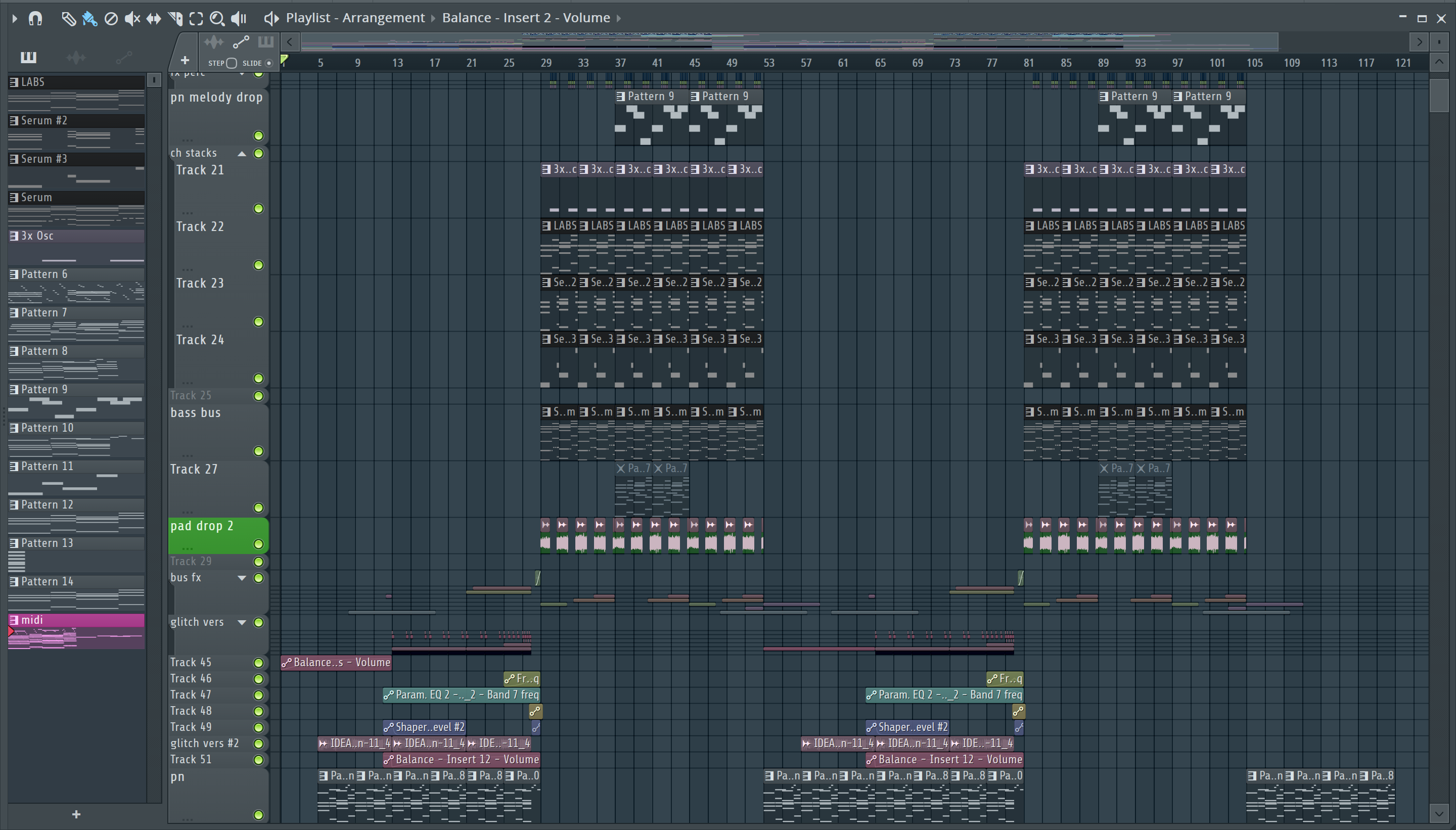The width and height of the screenshot is (1456, 830).
Task: Select the Zoom magnifier tool
Action: click(x=217, y=19)
